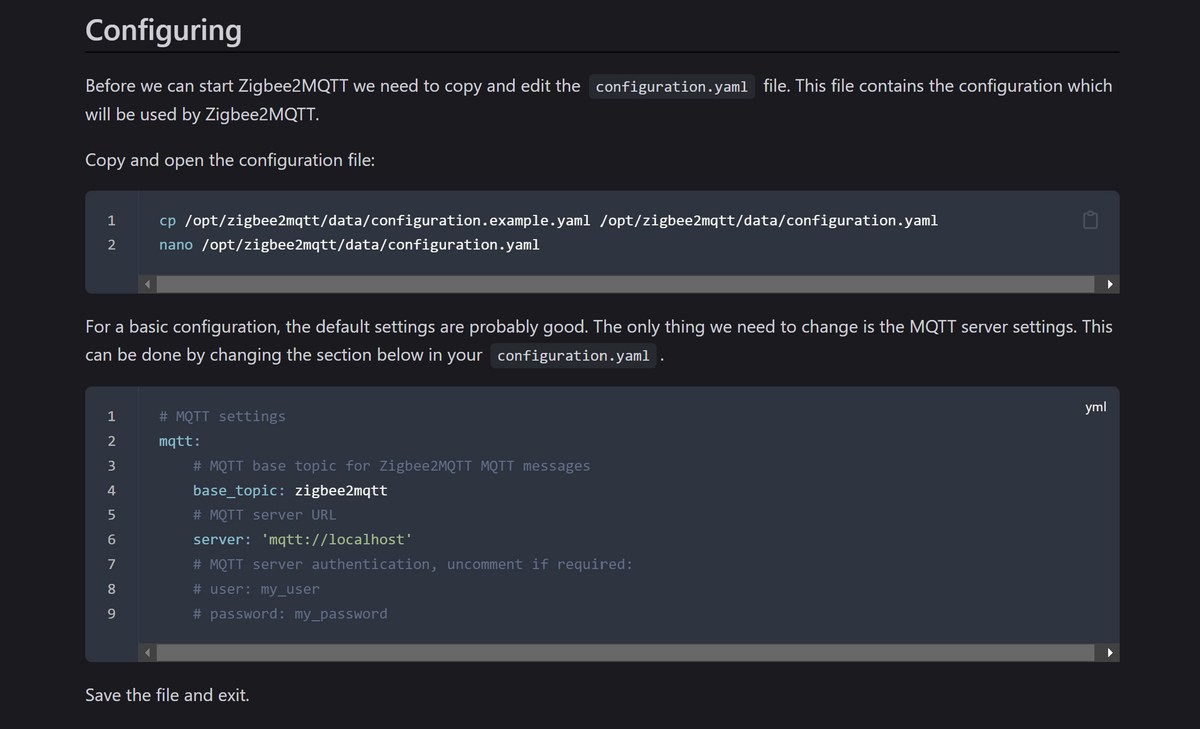Click left arrow of MQTT settings code scrollbar
This screenshot has height=729, width=1200.
pyautogui.click(x=146, y=653)
